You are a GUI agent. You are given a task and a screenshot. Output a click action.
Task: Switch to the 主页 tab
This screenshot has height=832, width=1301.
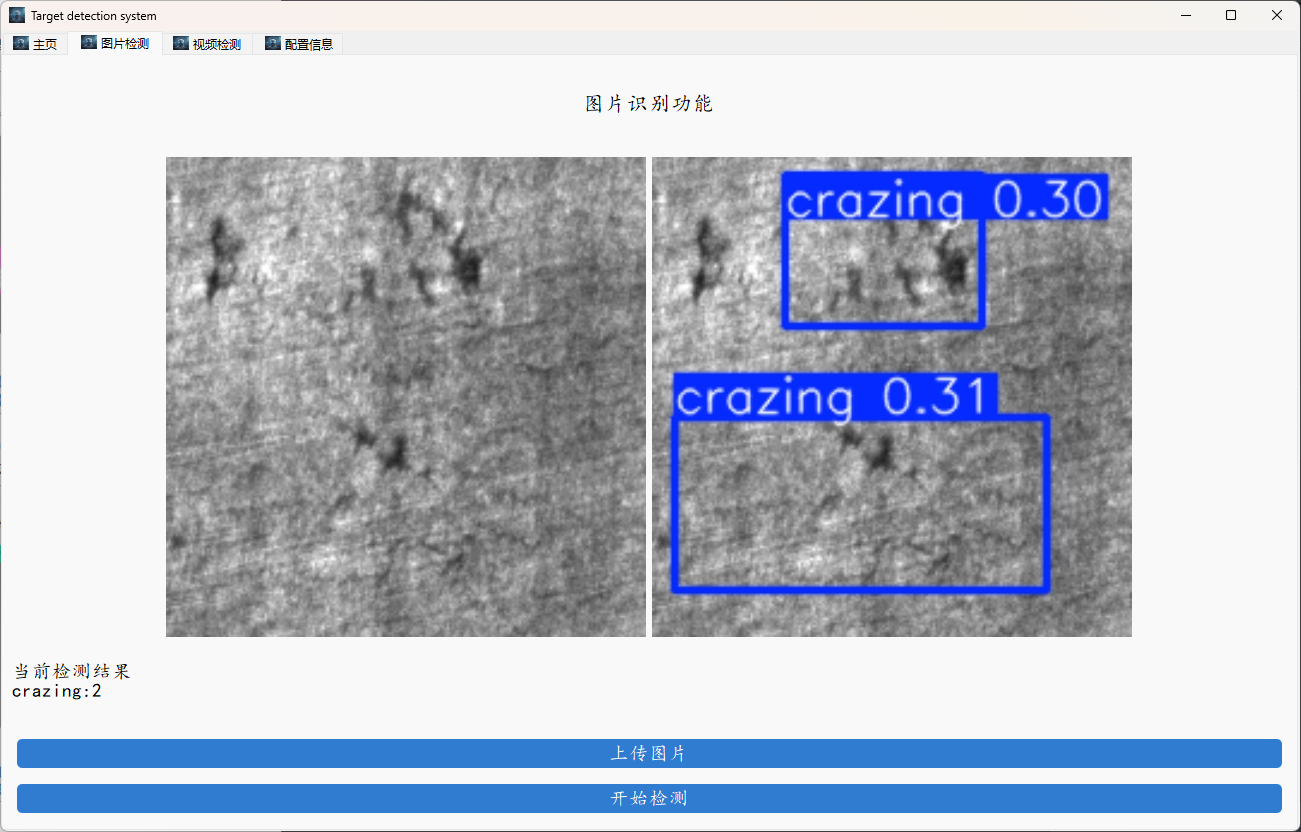[42, 43]
